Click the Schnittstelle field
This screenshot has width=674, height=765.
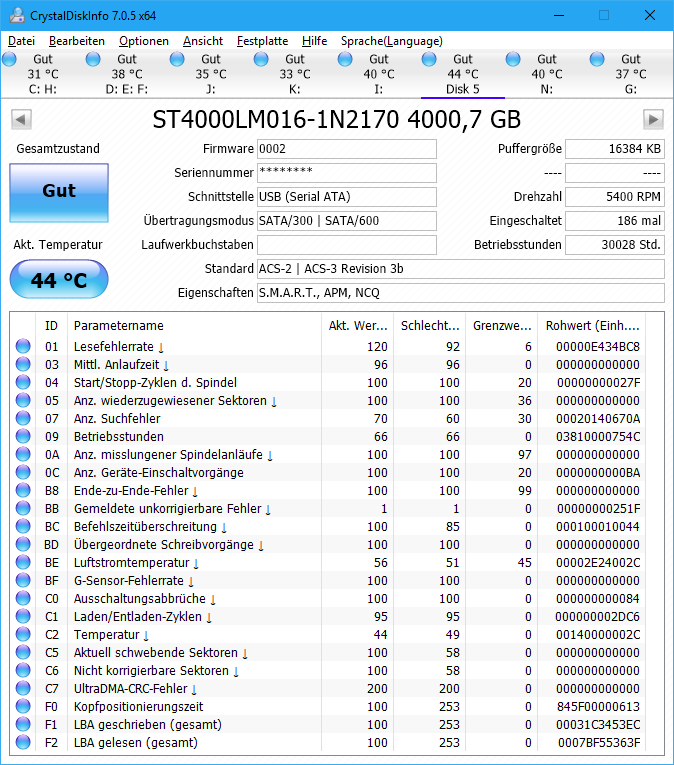[x=347, y=197]
